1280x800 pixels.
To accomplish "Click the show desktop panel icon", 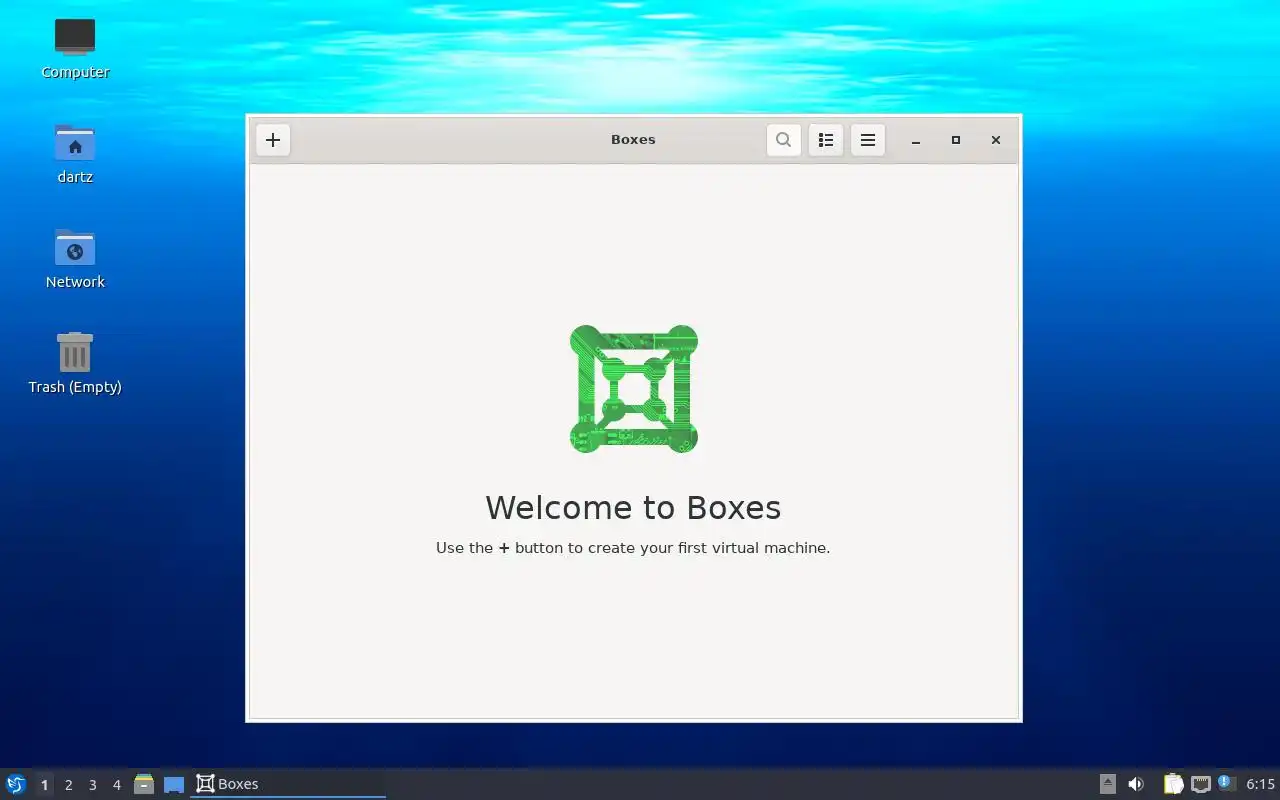I will click(174, 784).
